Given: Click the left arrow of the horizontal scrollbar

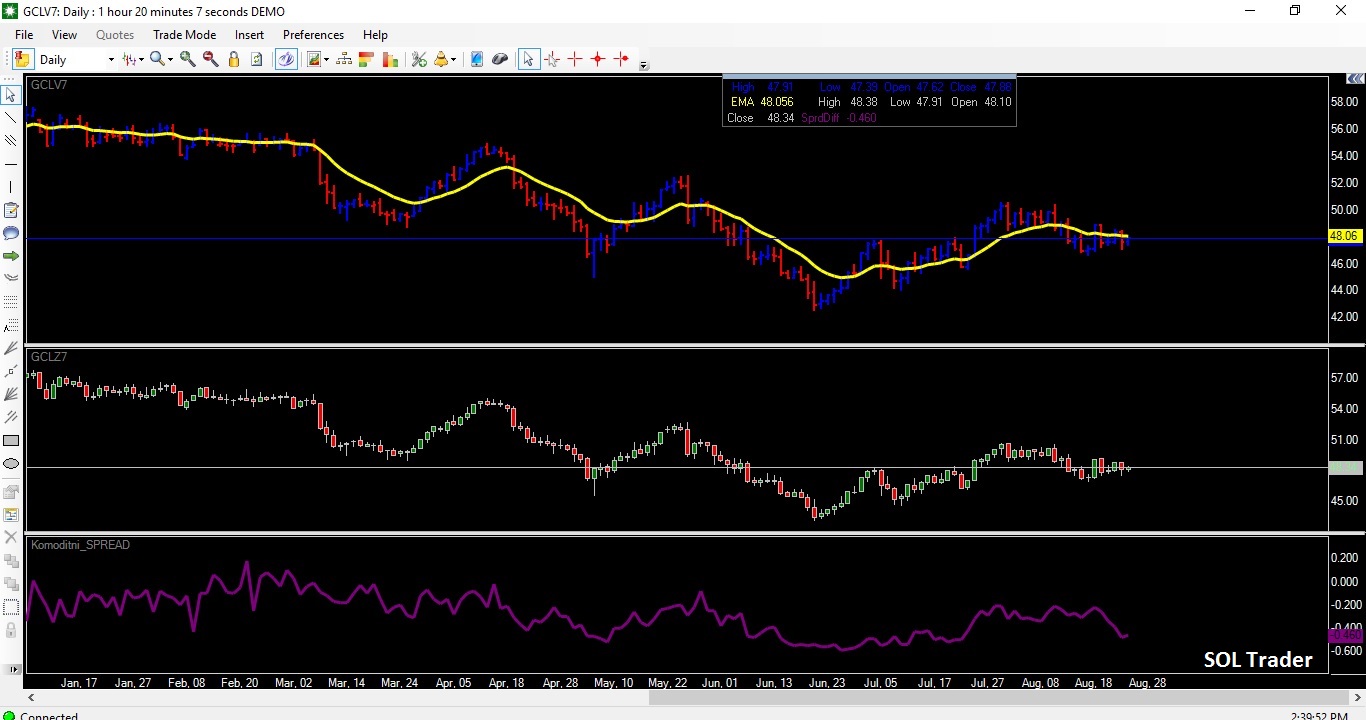Looking at the screenshot, I should [x=30, y=697].
